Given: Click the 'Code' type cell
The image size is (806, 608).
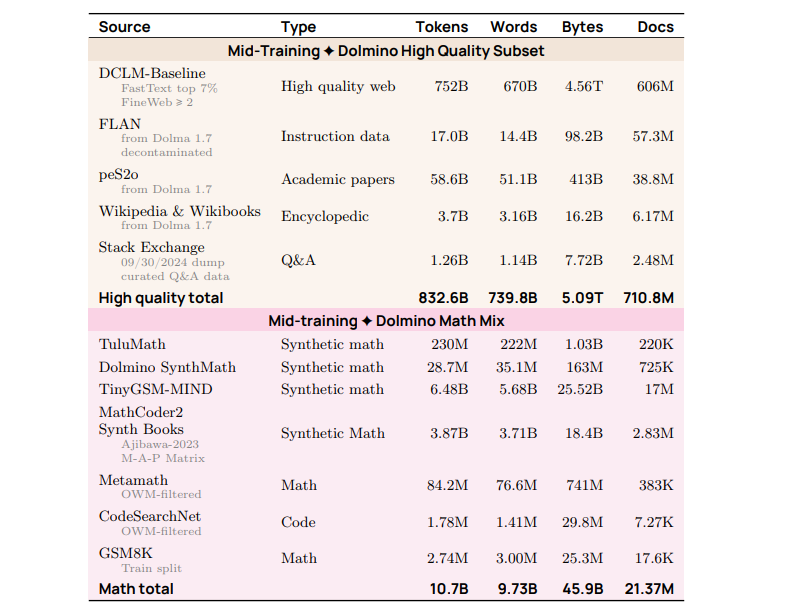Looking at the screenshot, I should (x=298, y=522).
